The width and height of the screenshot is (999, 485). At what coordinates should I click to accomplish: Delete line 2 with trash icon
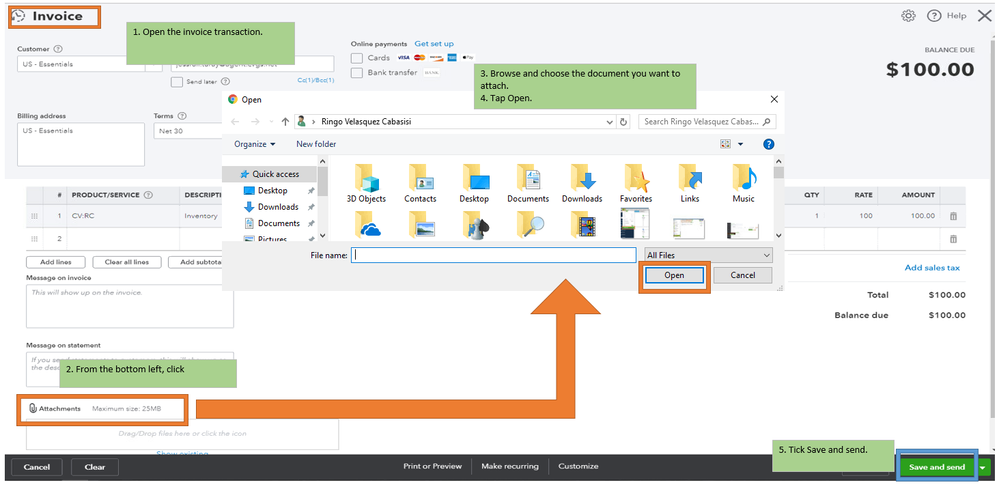point(953,239)
